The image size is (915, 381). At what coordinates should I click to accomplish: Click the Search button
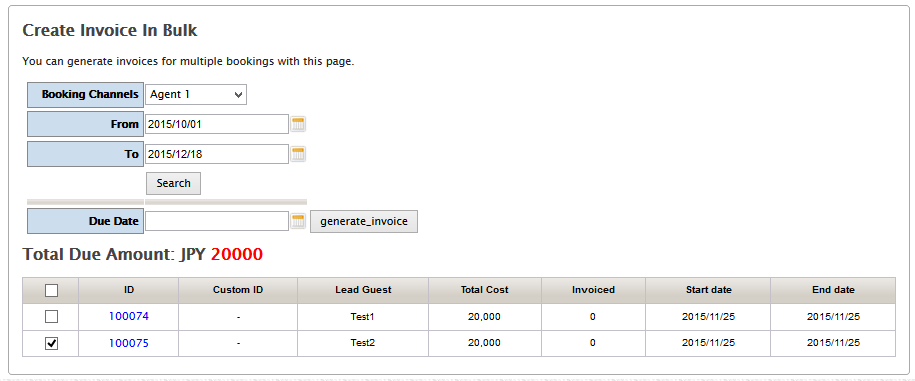(x=173, y=183)
